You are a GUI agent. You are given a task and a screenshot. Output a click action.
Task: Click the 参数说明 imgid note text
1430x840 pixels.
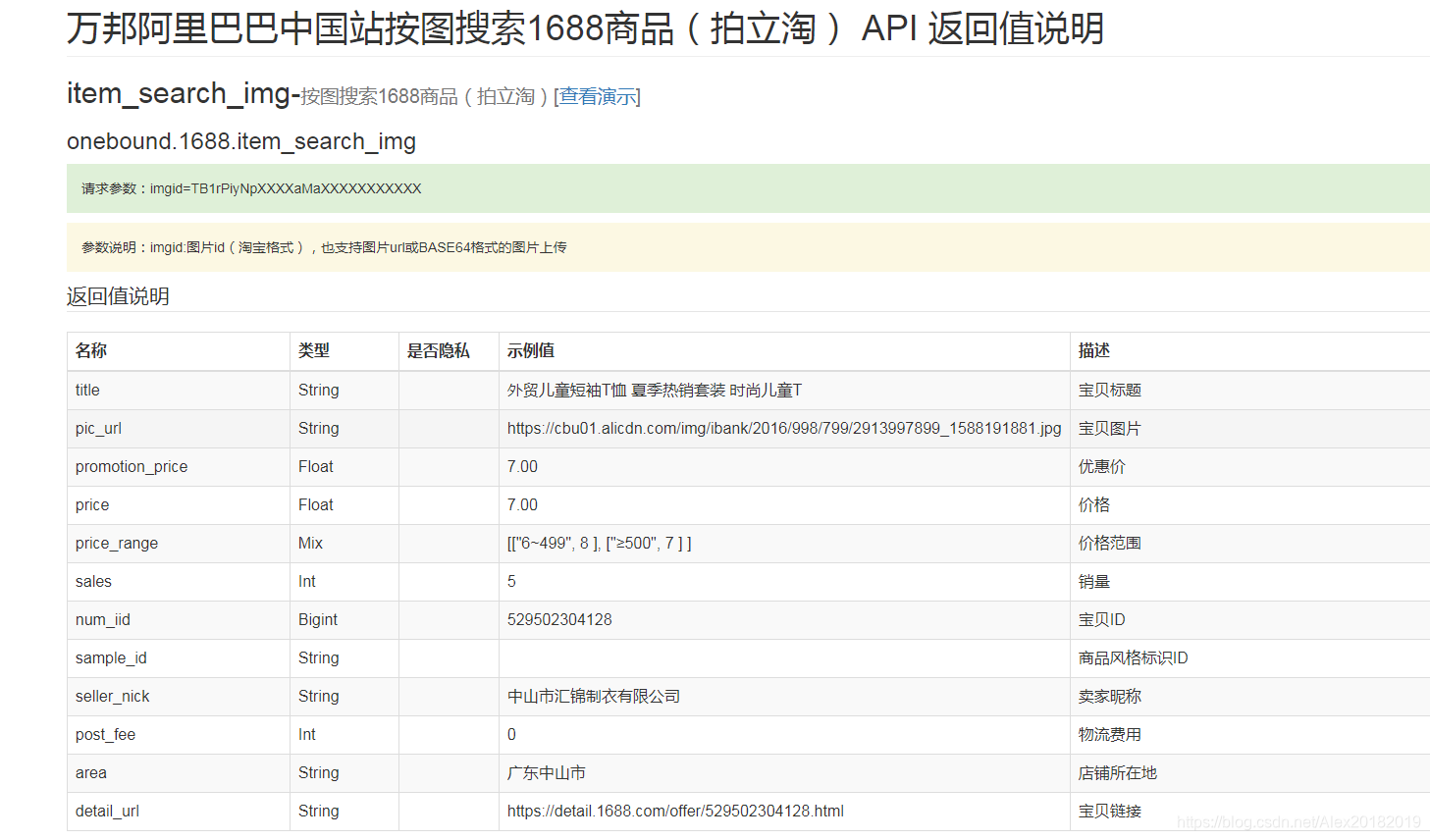[x=324, y=247]
